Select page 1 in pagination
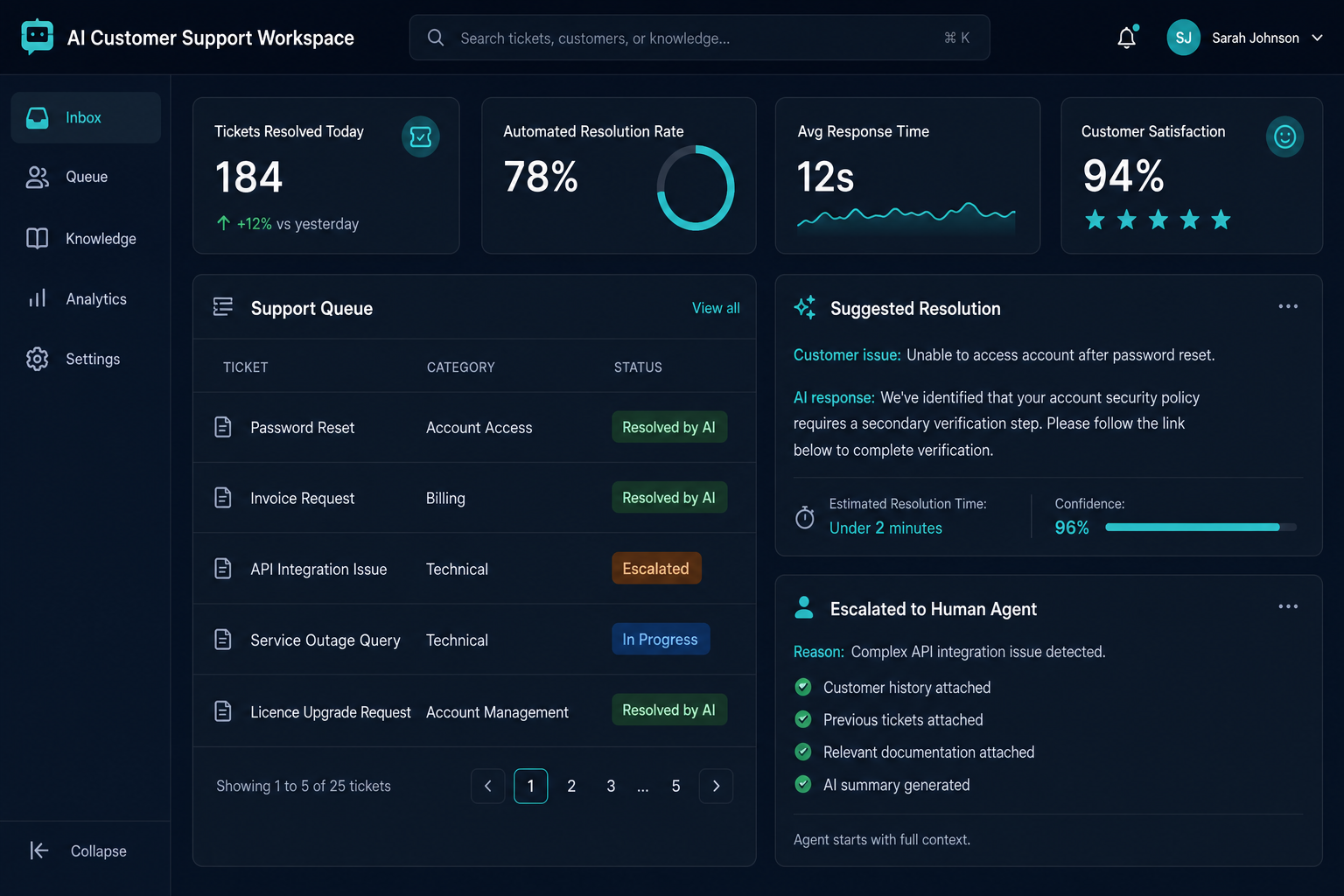The width and height of the screenshot is (1344, 896). pos(531,786)
